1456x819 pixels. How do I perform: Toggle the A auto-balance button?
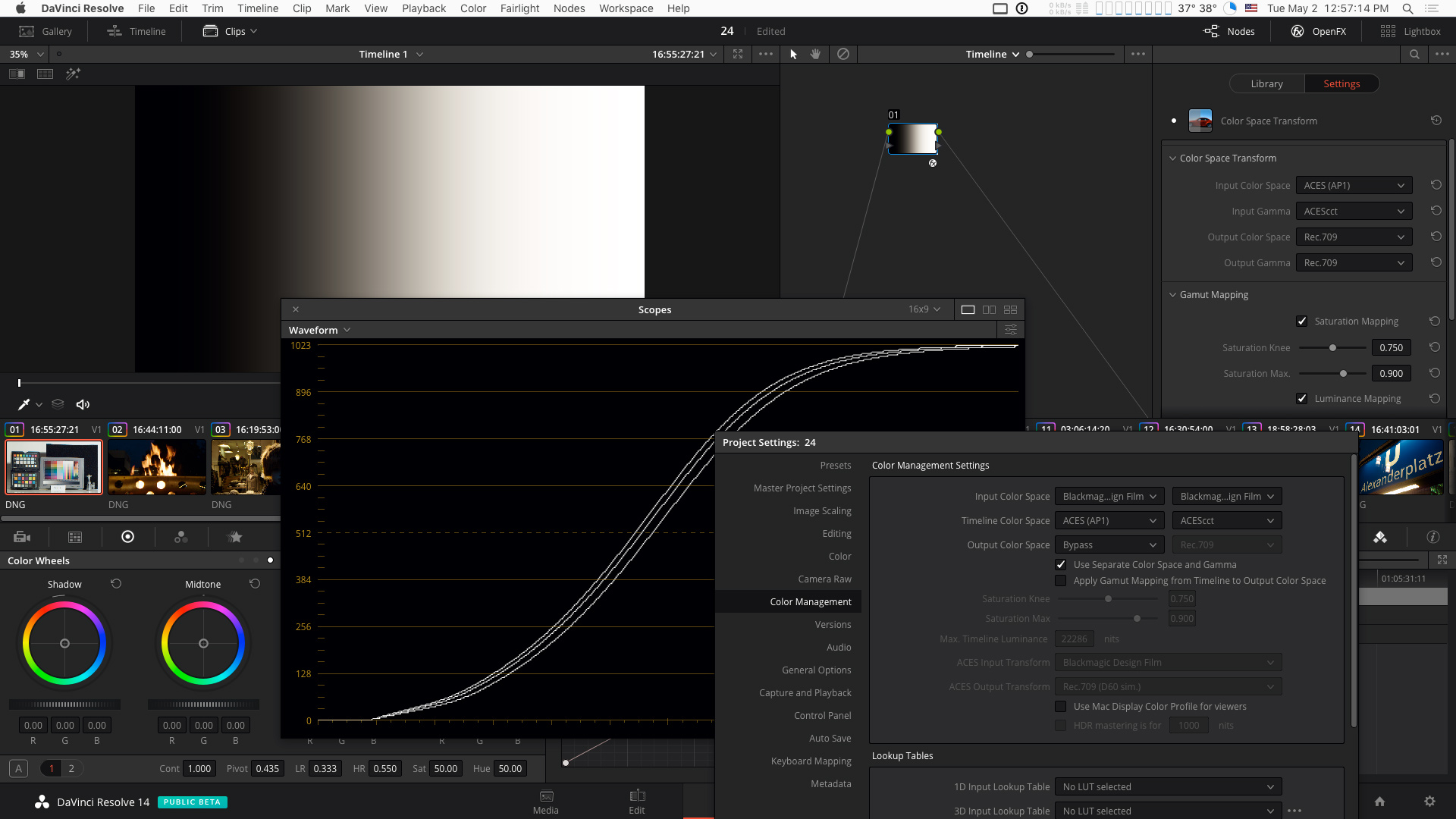(19, 768)
